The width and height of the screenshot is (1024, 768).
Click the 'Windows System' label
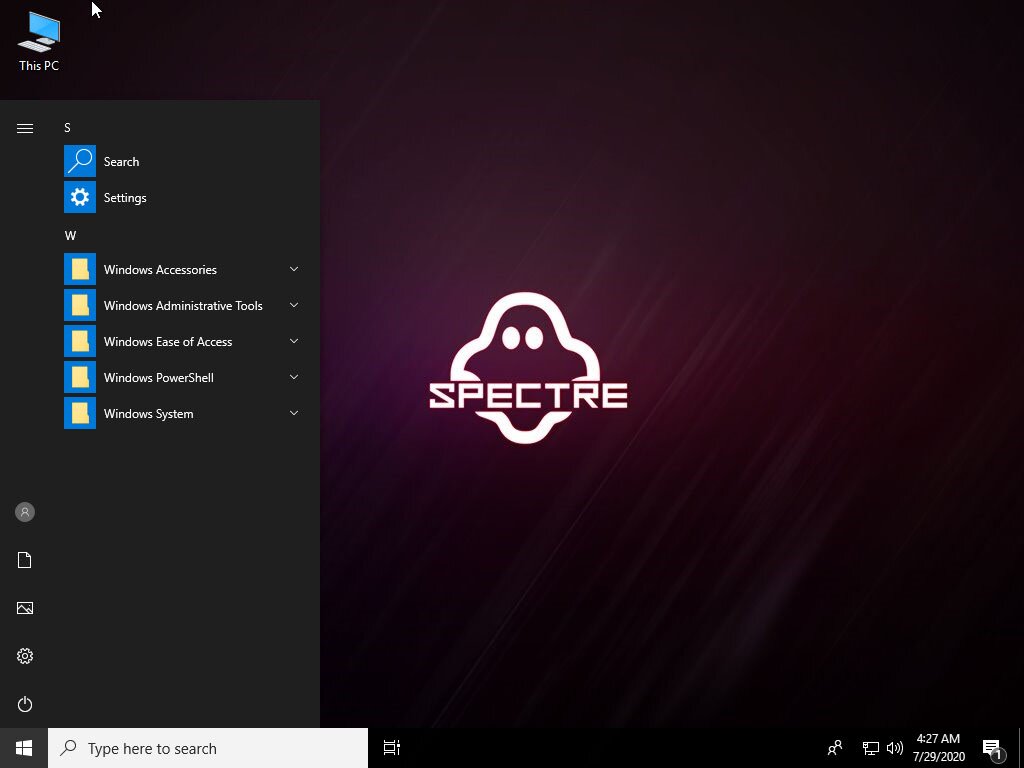148,414
